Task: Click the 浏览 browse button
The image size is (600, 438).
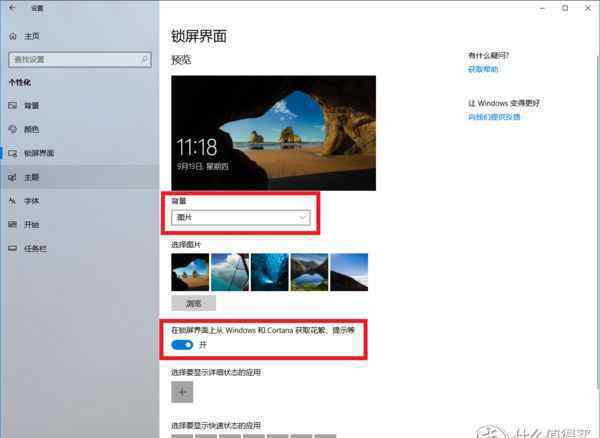Action: click(194, 303)
